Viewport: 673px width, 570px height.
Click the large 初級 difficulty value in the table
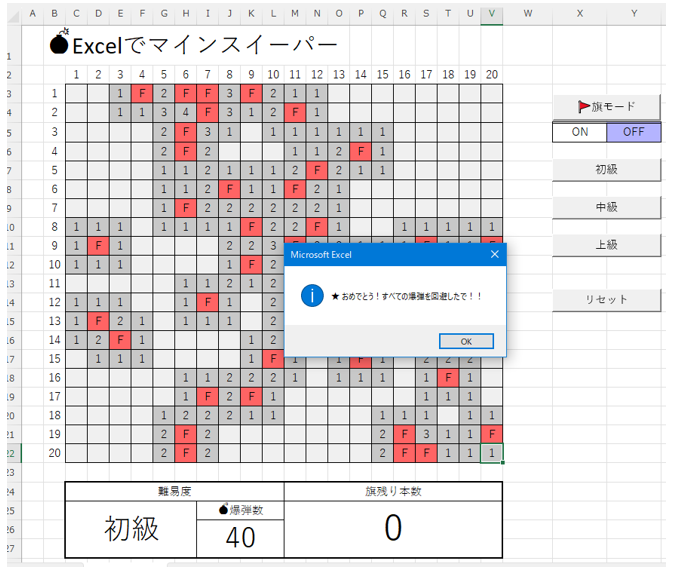click(x=131, y=529)
